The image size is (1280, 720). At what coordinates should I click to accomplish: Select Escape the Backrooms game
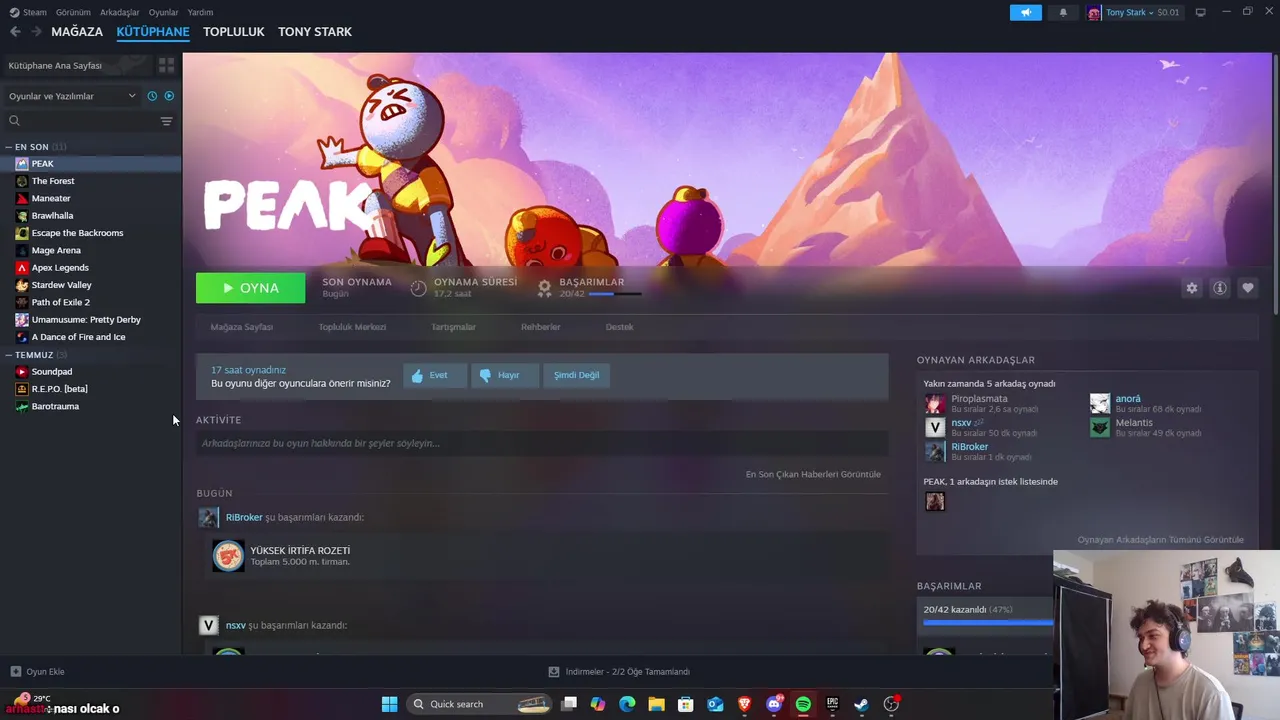pos(77,233)
